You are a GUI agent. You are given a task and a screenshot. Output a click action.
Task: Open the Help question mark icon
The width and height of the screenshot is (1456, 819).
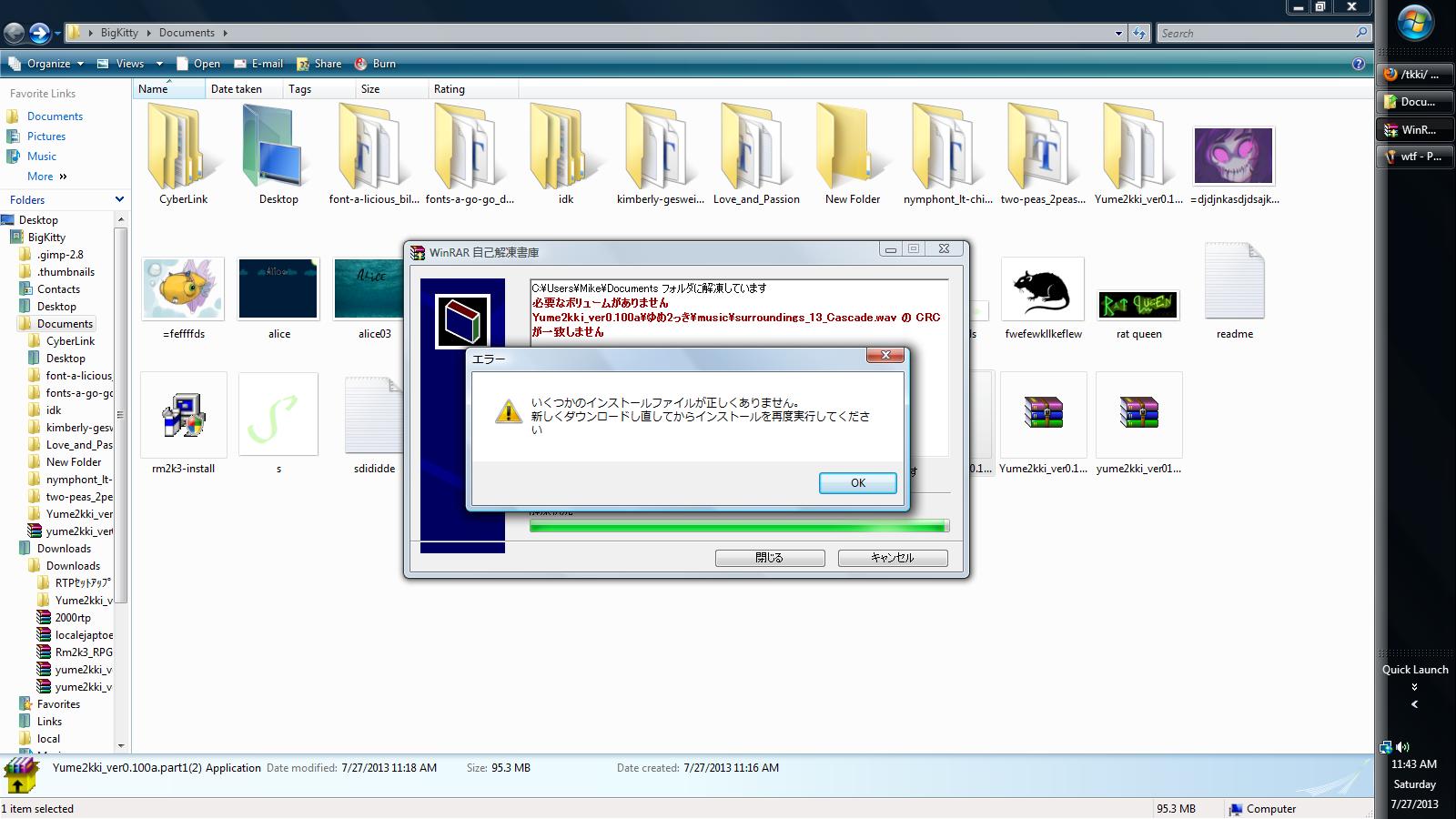(x=1359, y=64)
